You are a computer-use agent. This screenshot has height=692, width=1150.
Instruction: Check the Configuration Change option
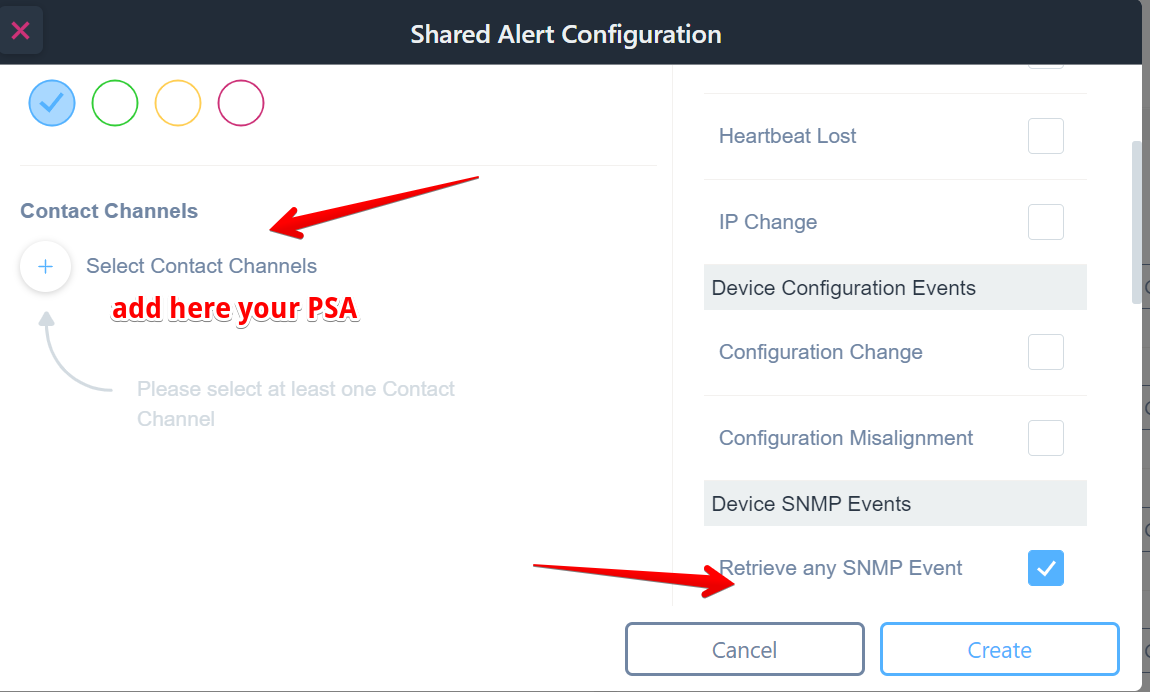pyautogui.click(x=1045, y=352)
